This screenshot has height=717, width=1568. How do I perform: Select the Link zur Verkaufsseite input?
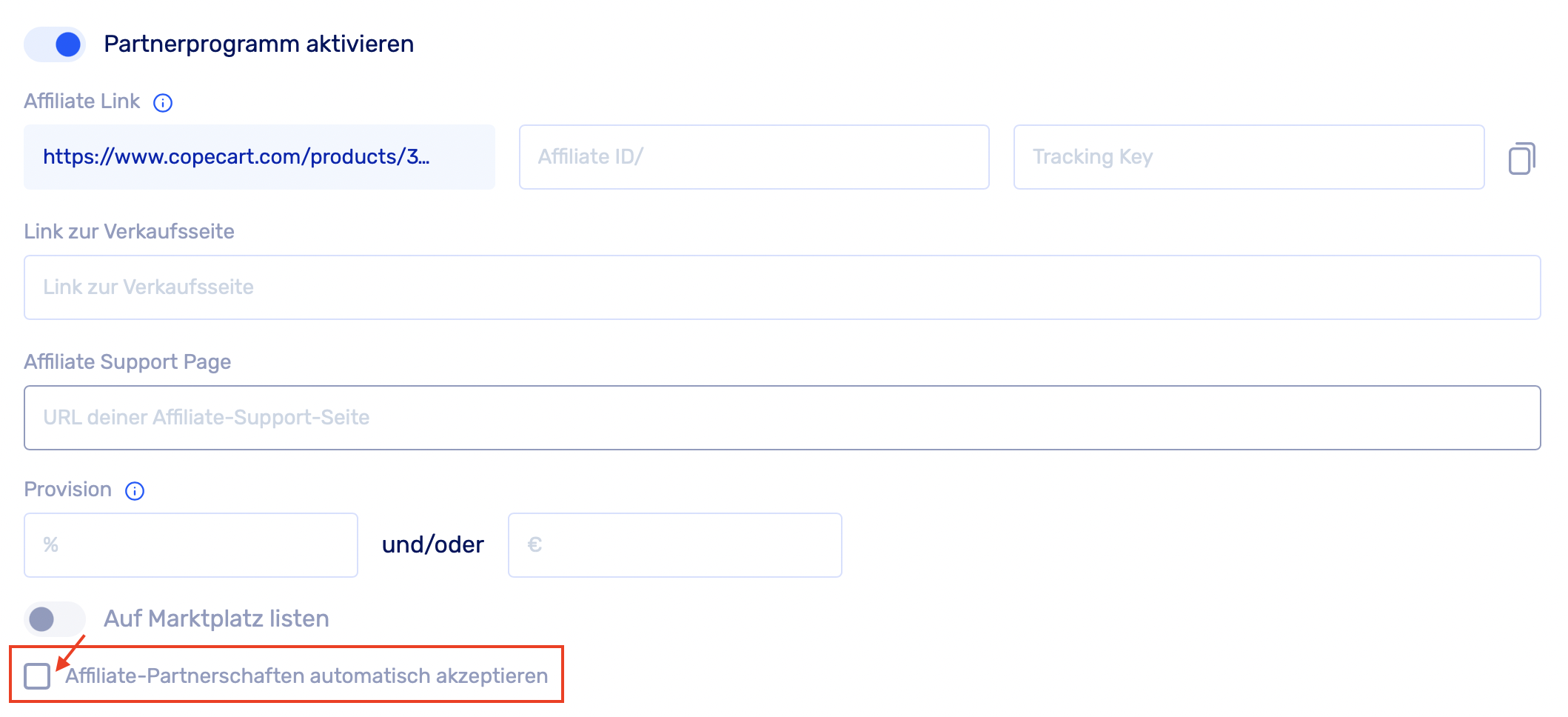point(782,287)
